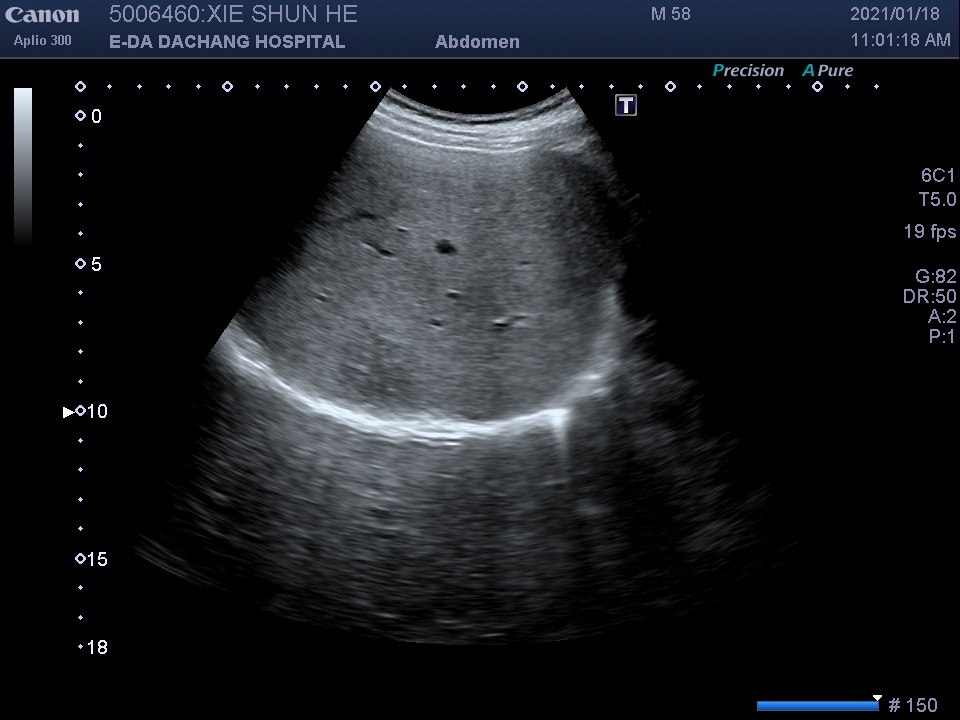Image resolution: width=960 pixels, height=720 pixels.
Task: Select the Abdomen exam preset label
Action: [478, 42]
